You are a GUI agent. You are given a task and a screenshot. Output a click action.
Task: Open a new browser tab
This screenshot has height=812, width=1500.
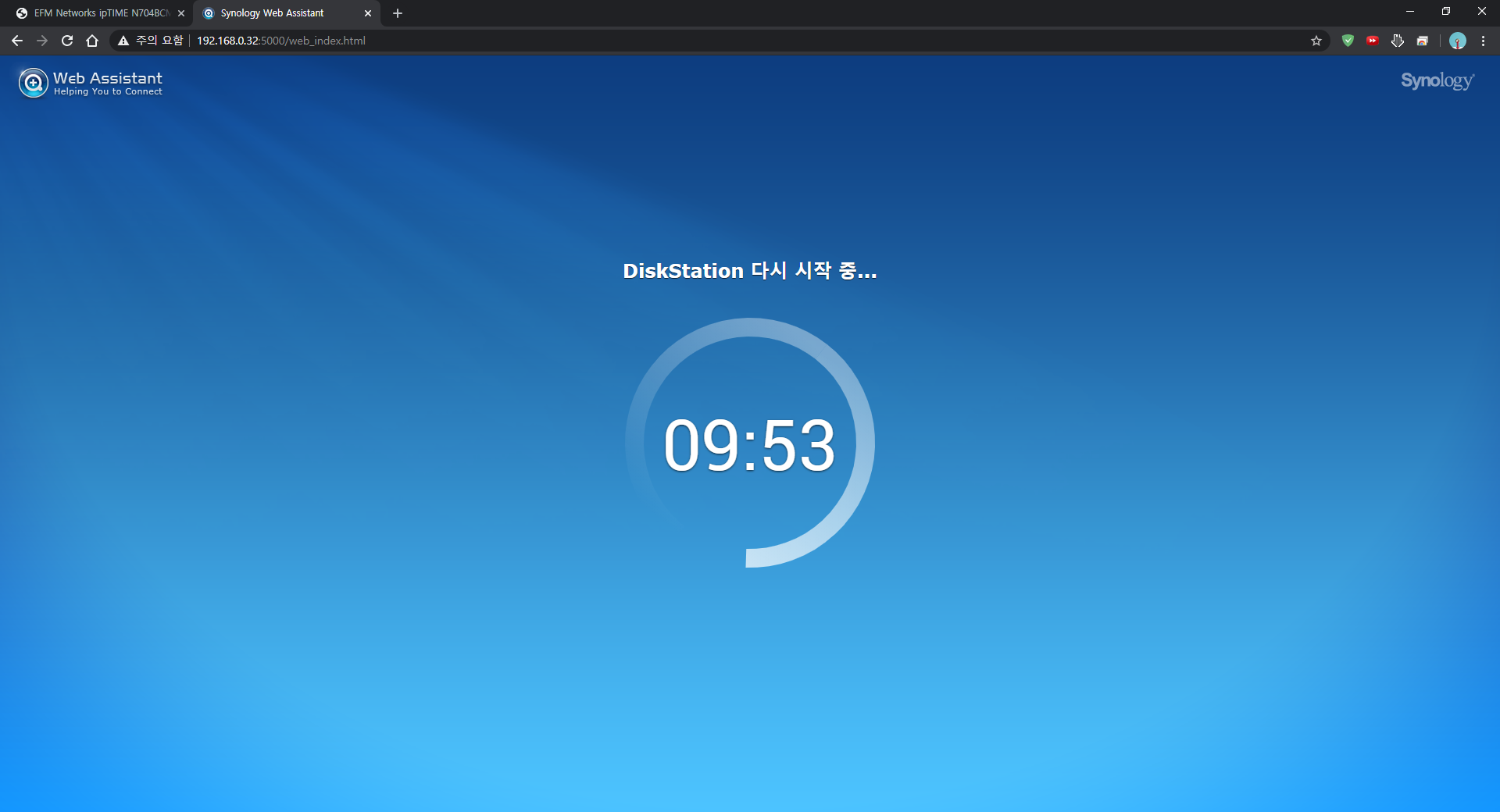pos(398,13)
